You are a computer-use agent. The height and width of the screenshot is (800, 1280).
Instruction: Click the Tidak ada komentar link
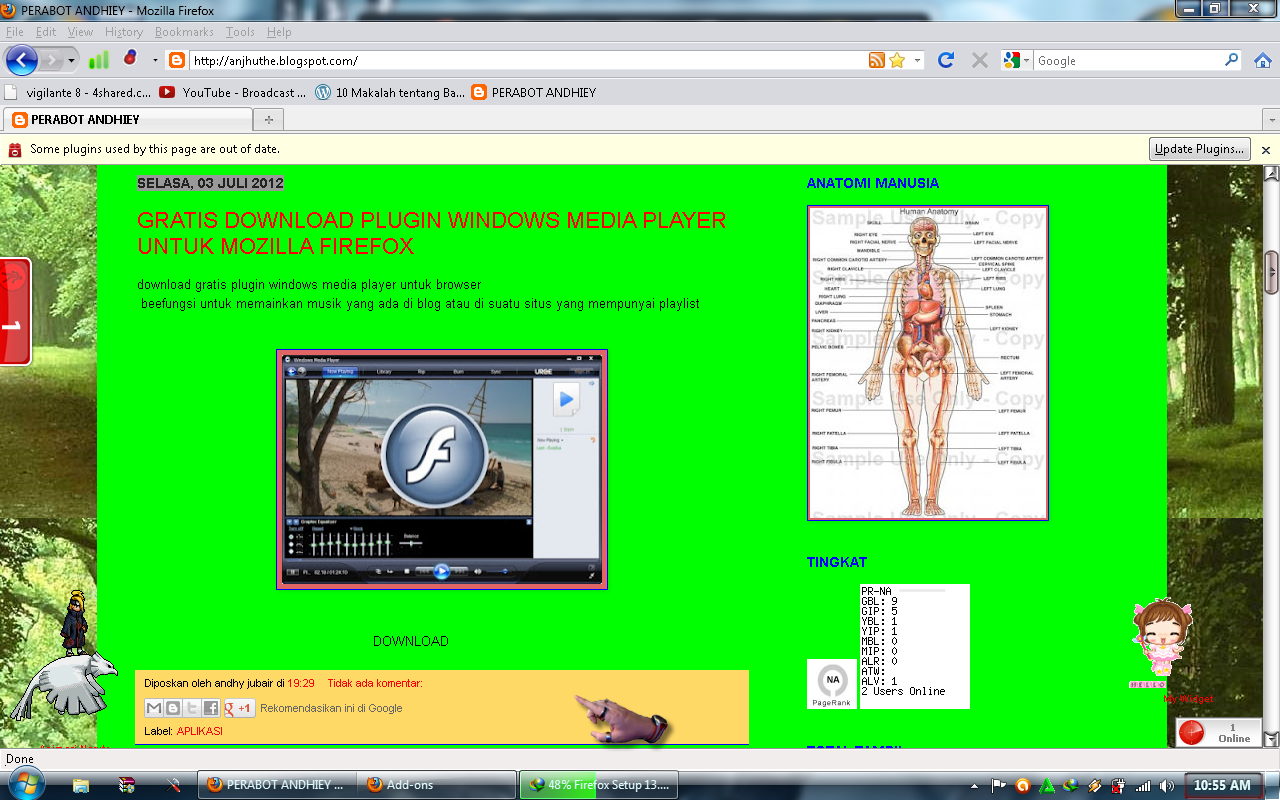pos(374,683)
